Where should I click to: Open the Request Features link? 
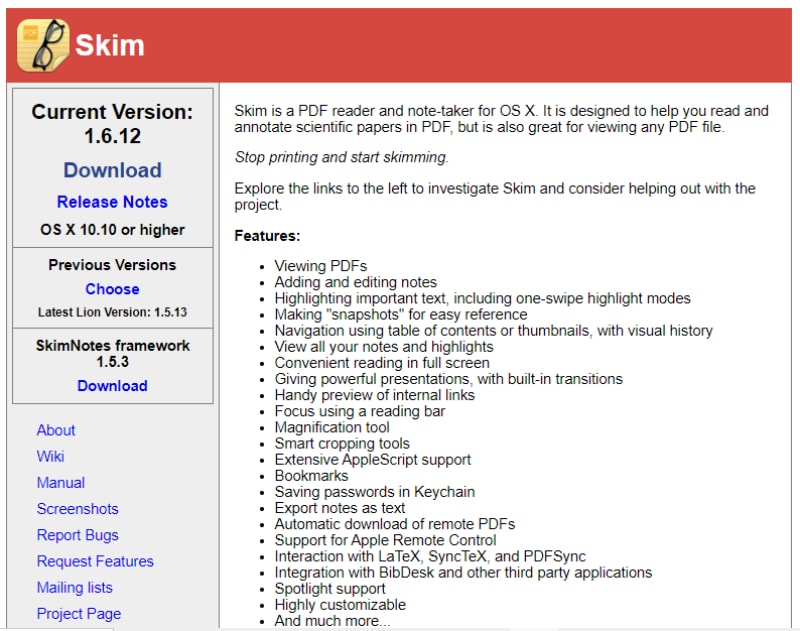coord(95,561)
